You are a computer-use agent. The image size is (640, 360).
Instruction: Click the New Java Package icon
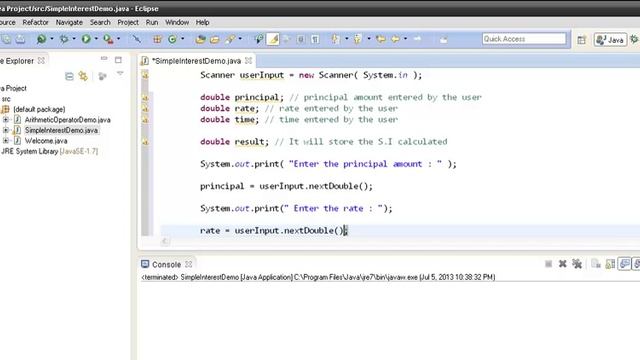point(157,39)
